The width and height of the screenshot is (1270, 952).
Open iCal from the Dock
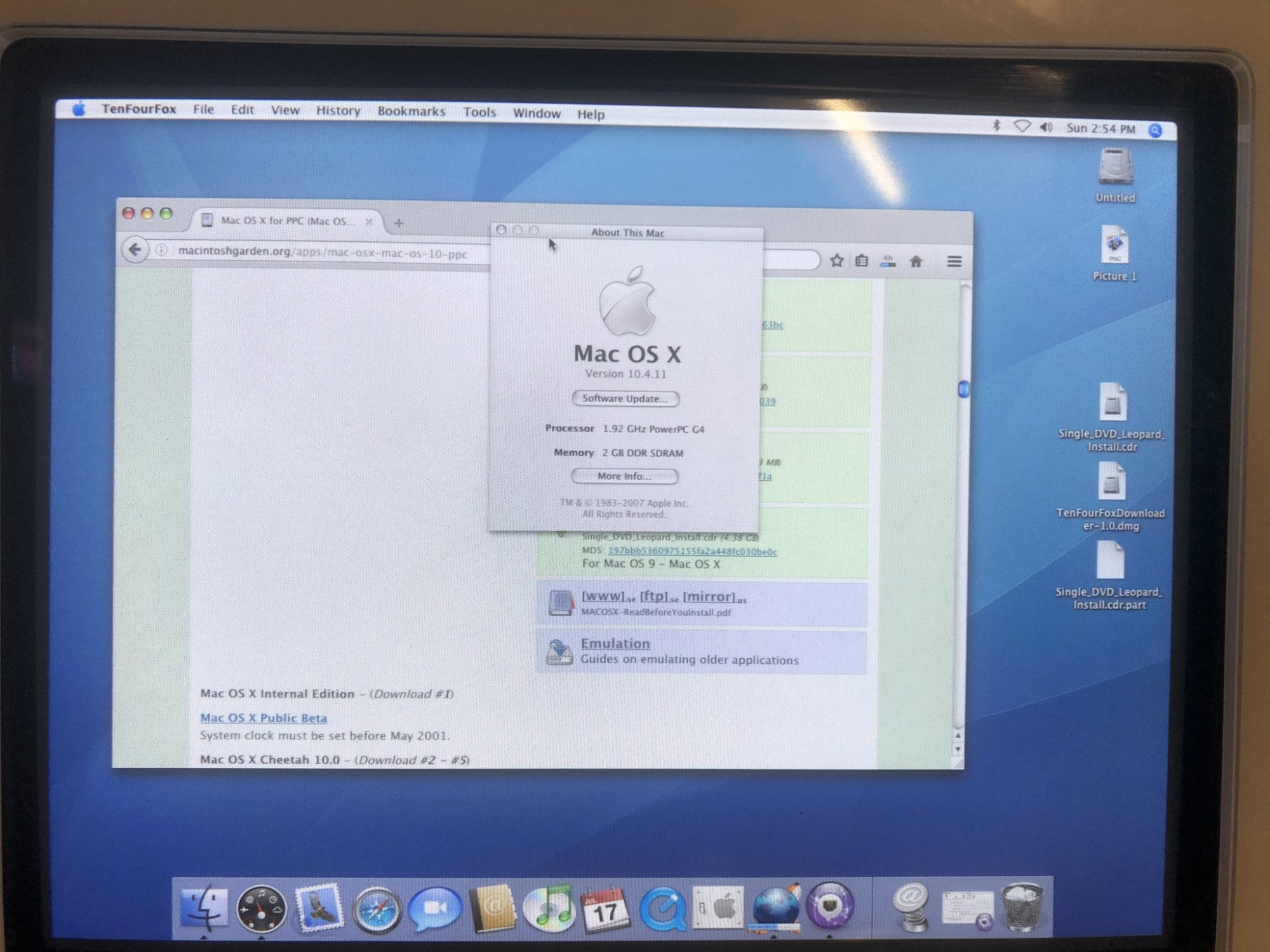click(x=605, y=909)
